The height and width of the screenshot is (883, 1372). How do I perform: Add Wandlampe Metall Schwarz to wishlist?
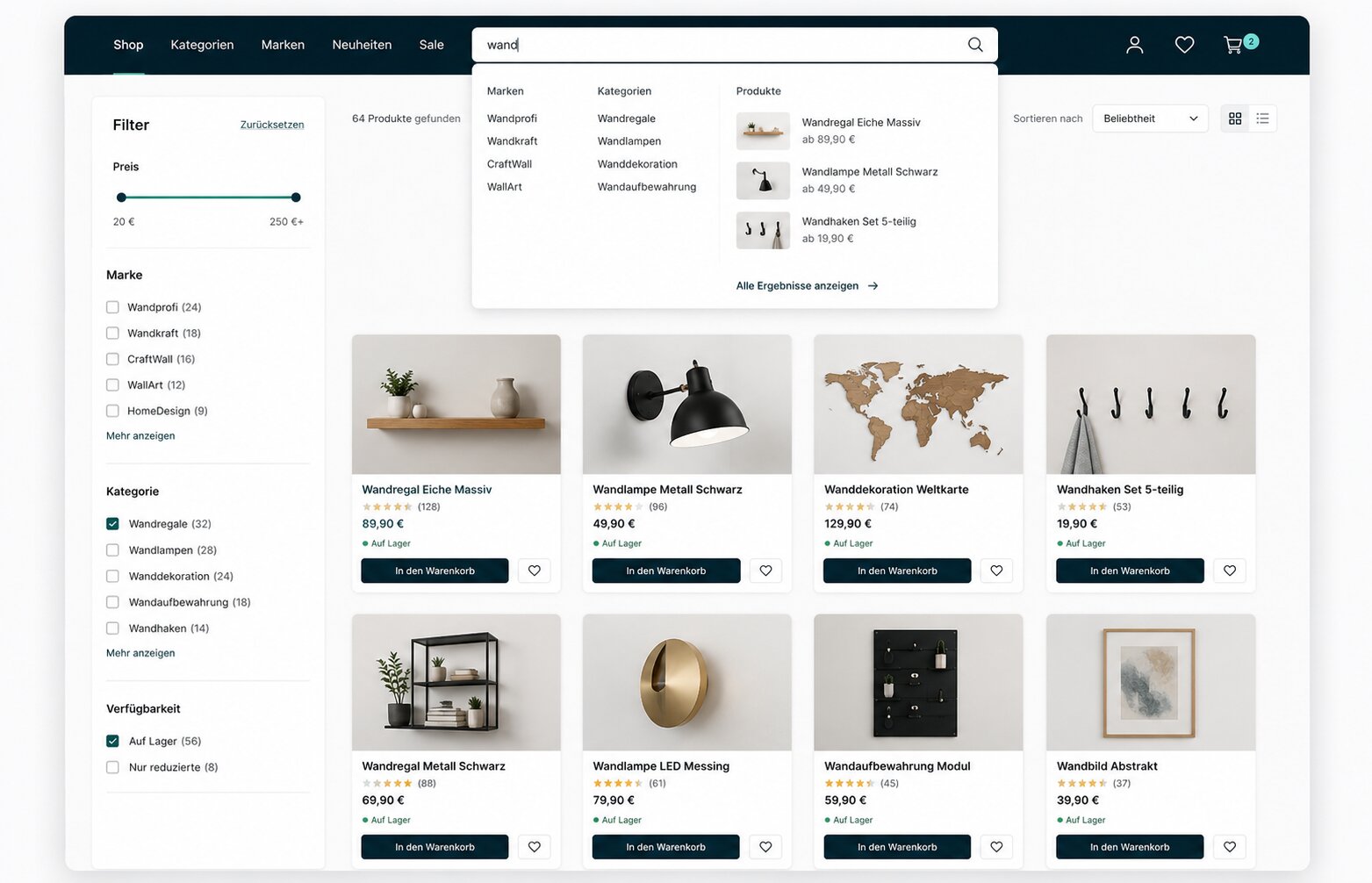point(765,571)
